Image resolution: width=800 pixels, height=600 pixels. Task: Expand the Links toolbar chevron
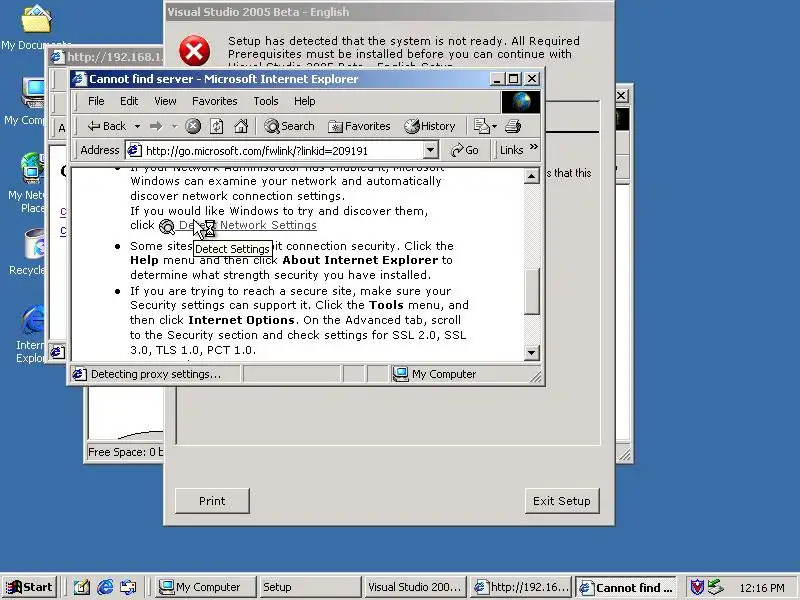click(x=534, y=147)
